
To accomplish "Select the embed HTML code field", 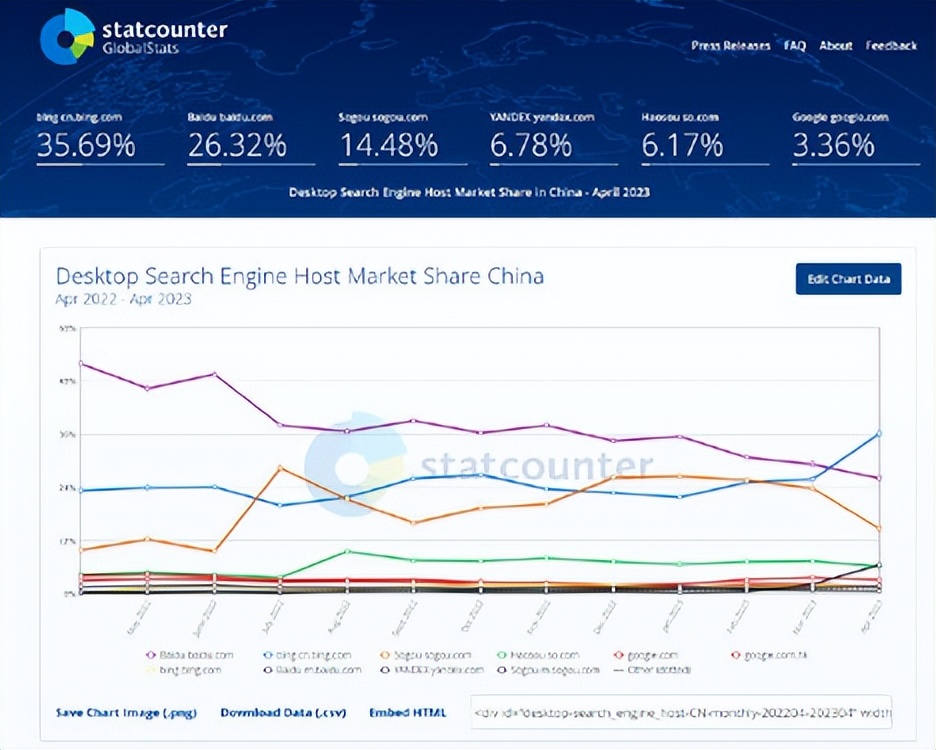I will 681,712.
